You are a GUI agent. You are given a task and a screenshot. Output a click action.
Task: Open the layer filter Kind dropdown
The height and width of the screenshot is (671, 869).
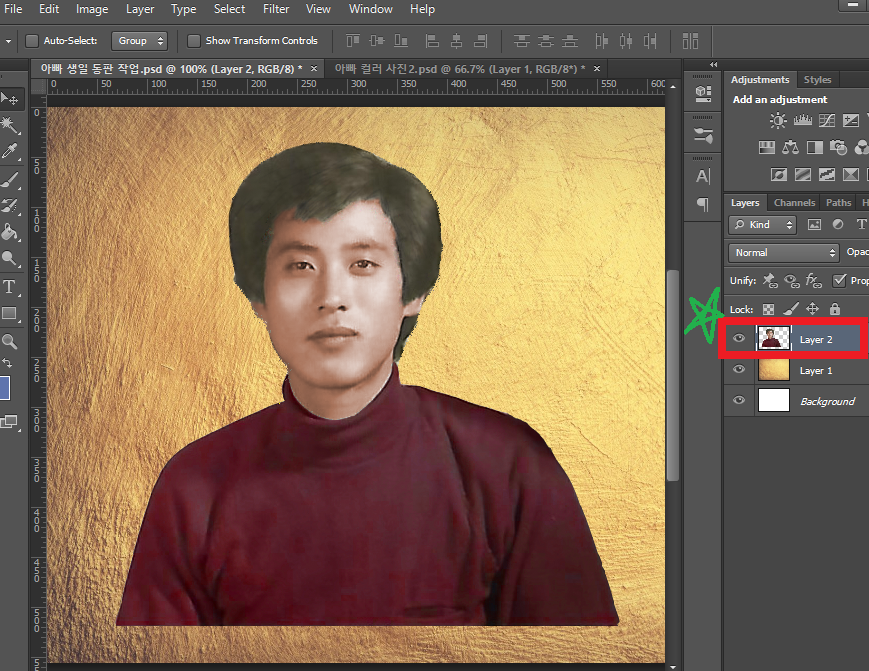click(x=762, y=224)
